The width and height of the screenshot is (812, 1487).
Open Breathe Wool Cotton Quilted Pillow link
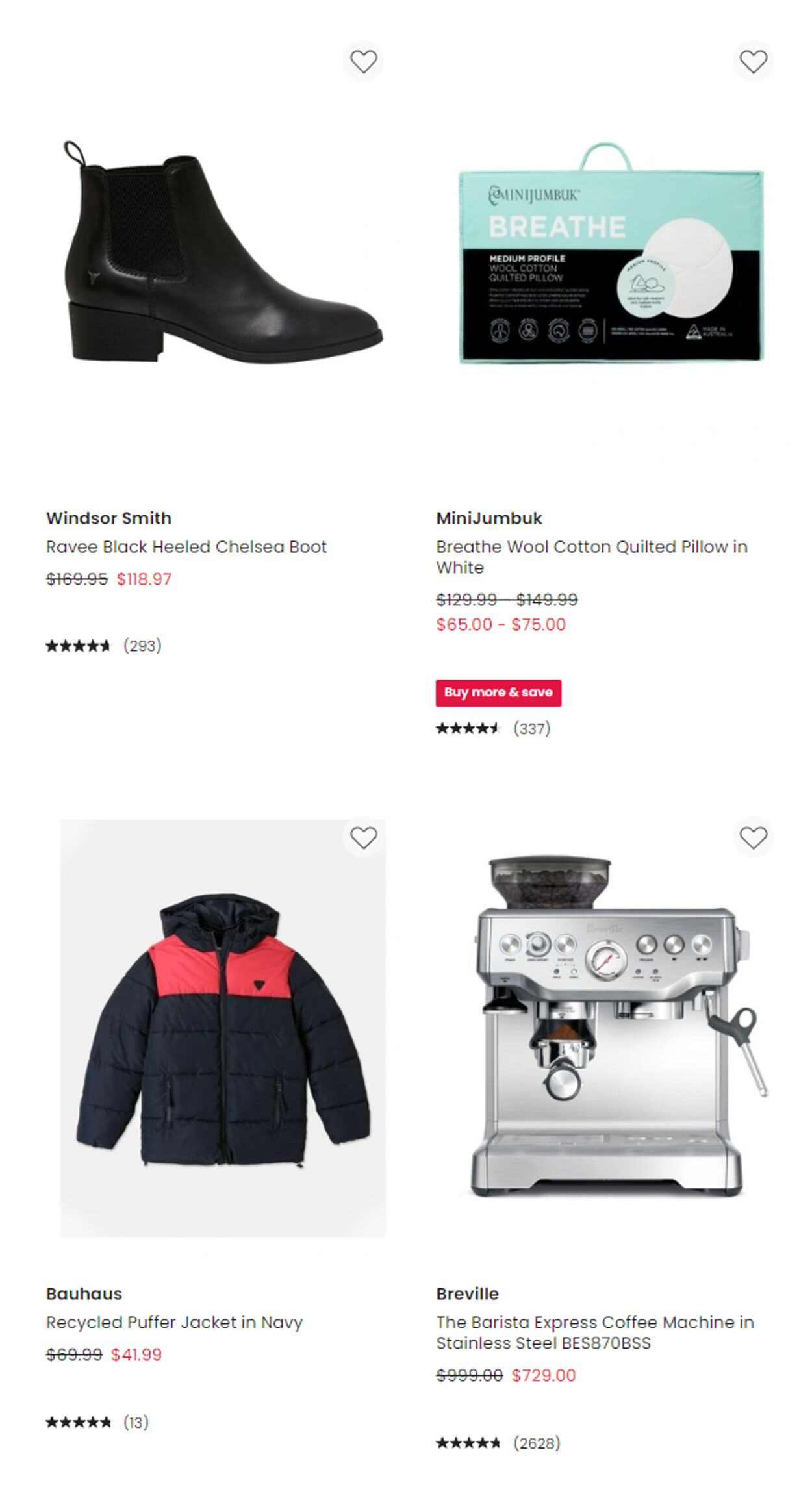[592, 557]
